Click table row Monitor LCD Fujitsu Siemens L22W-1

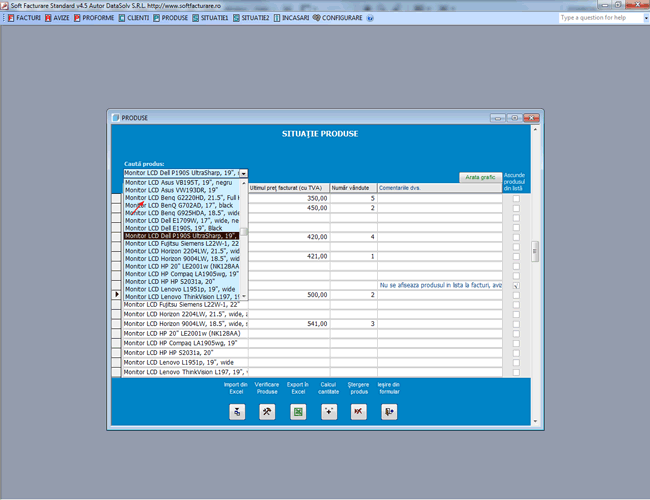pos(186,305)
